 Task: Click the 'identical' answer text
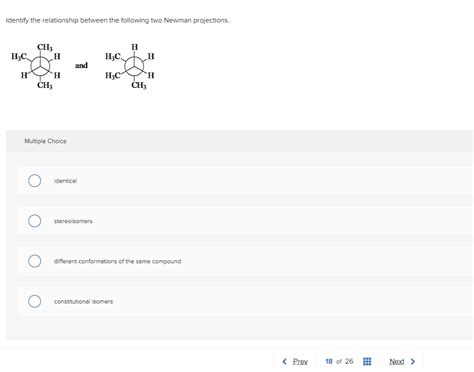point(65,181)
